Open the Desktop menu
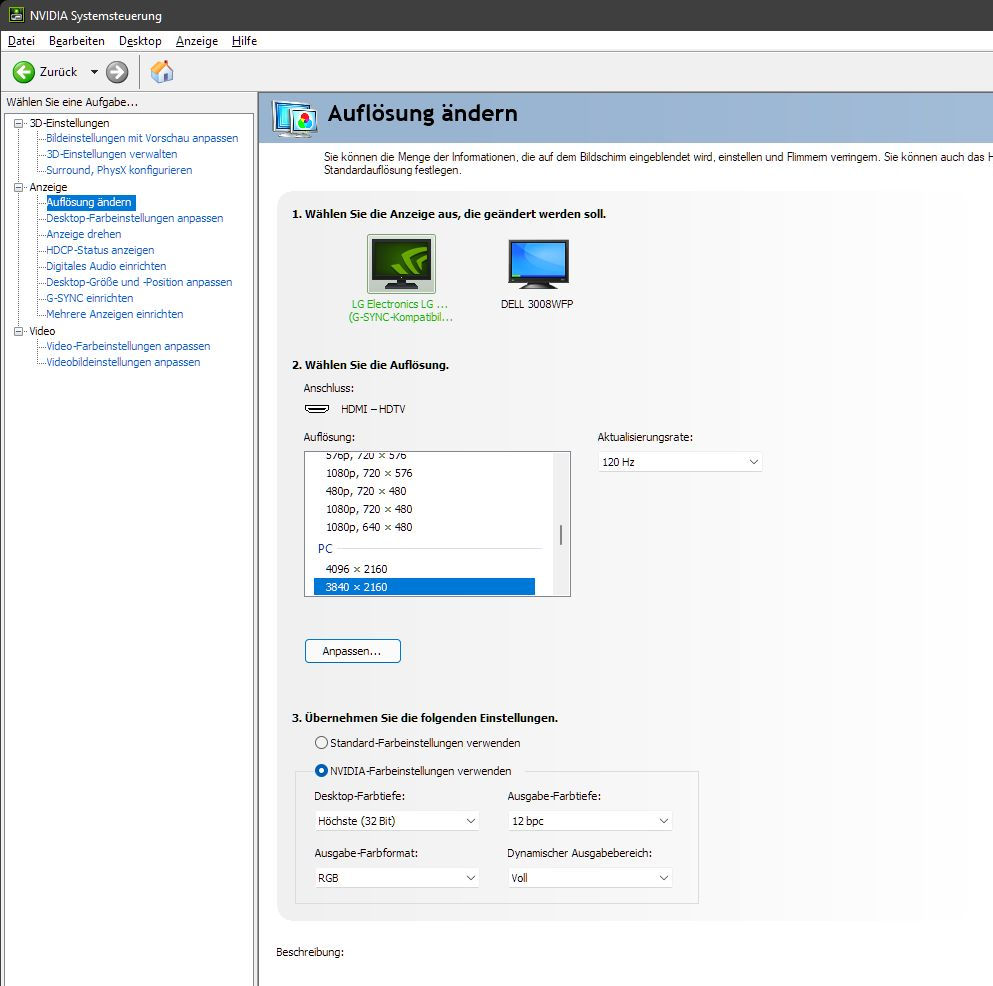Screen dimensions: 993x986 click(x=140, y=41)
